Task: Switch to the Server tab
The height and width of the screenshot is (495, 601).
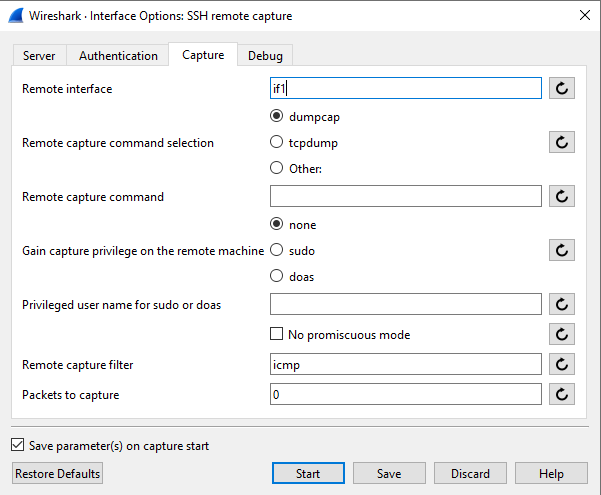Action: 39,56
